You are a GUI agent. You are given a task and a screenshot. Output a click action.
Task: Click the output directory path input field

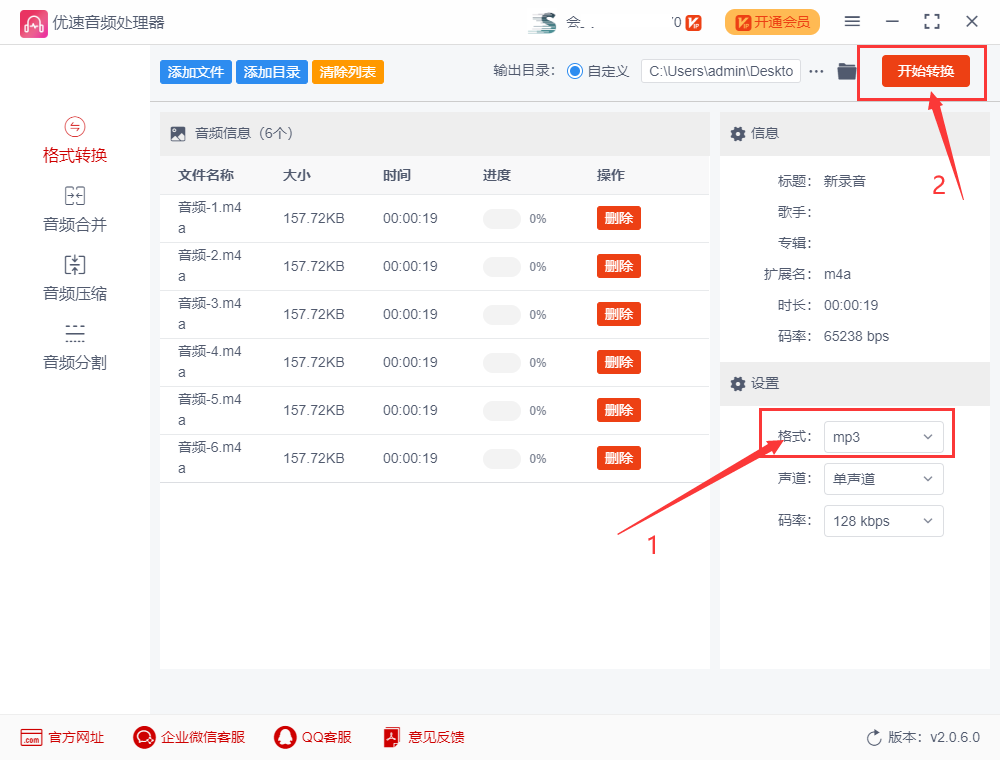point(720,71)
